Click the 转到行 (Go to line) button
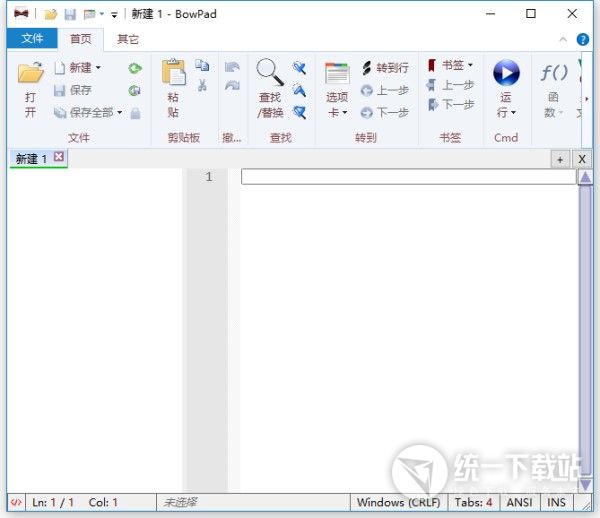600x518 pixels. [x=384, y=68]
